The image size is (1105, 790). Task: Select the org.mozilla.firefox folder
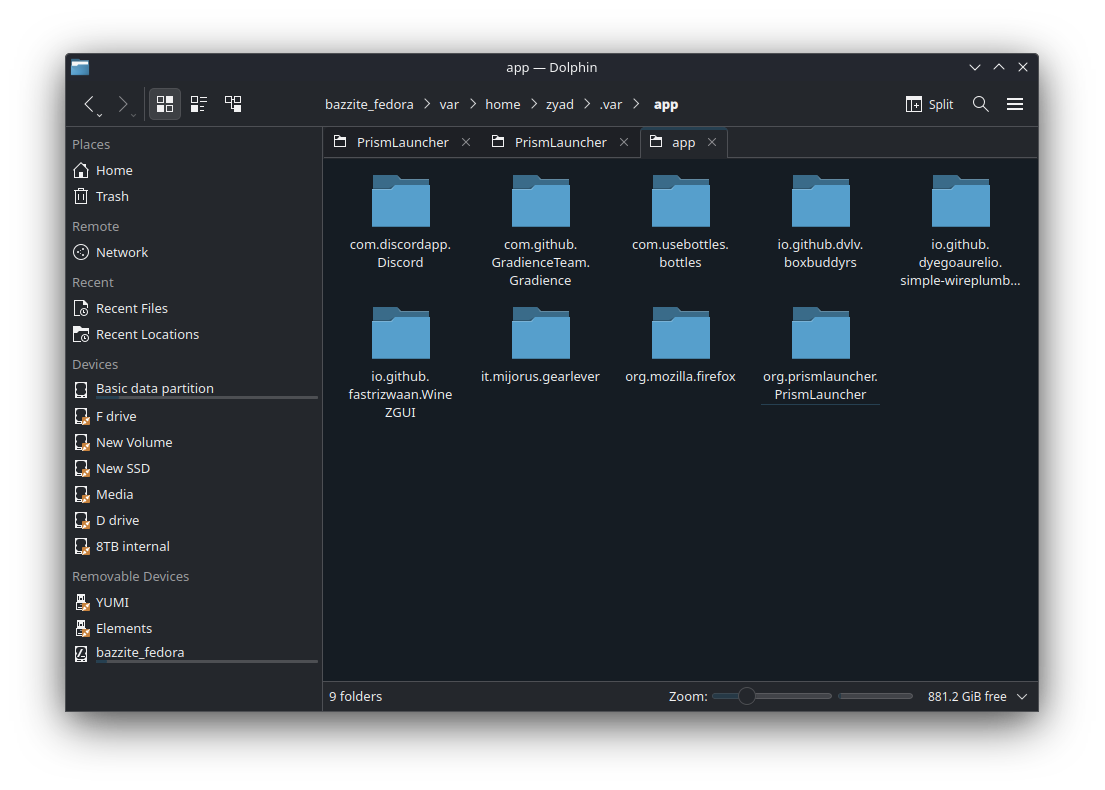[x=680, y=345]
